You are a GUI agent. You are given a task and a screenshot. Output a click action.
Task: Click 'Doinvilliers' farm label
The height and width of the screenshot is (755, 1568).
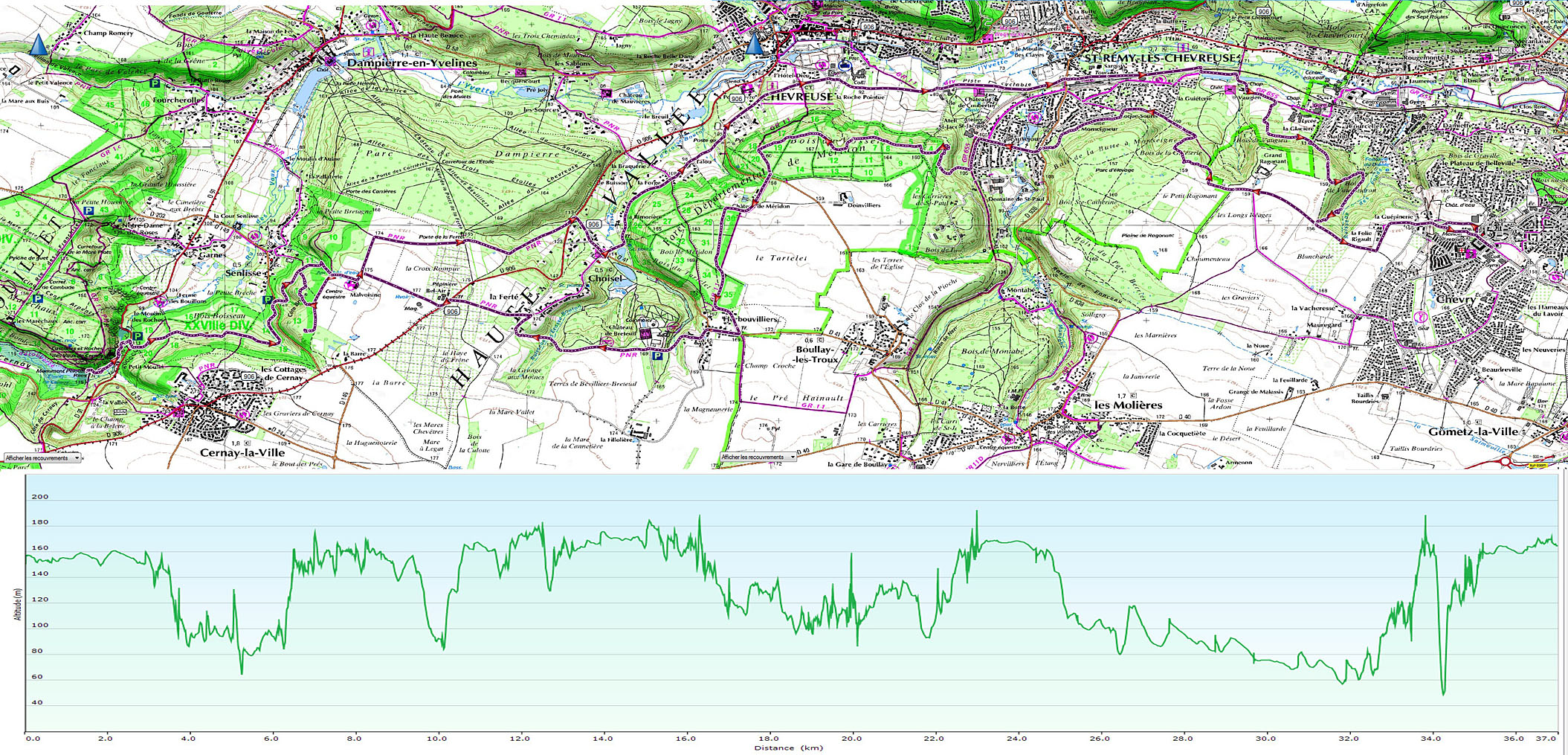864,205
